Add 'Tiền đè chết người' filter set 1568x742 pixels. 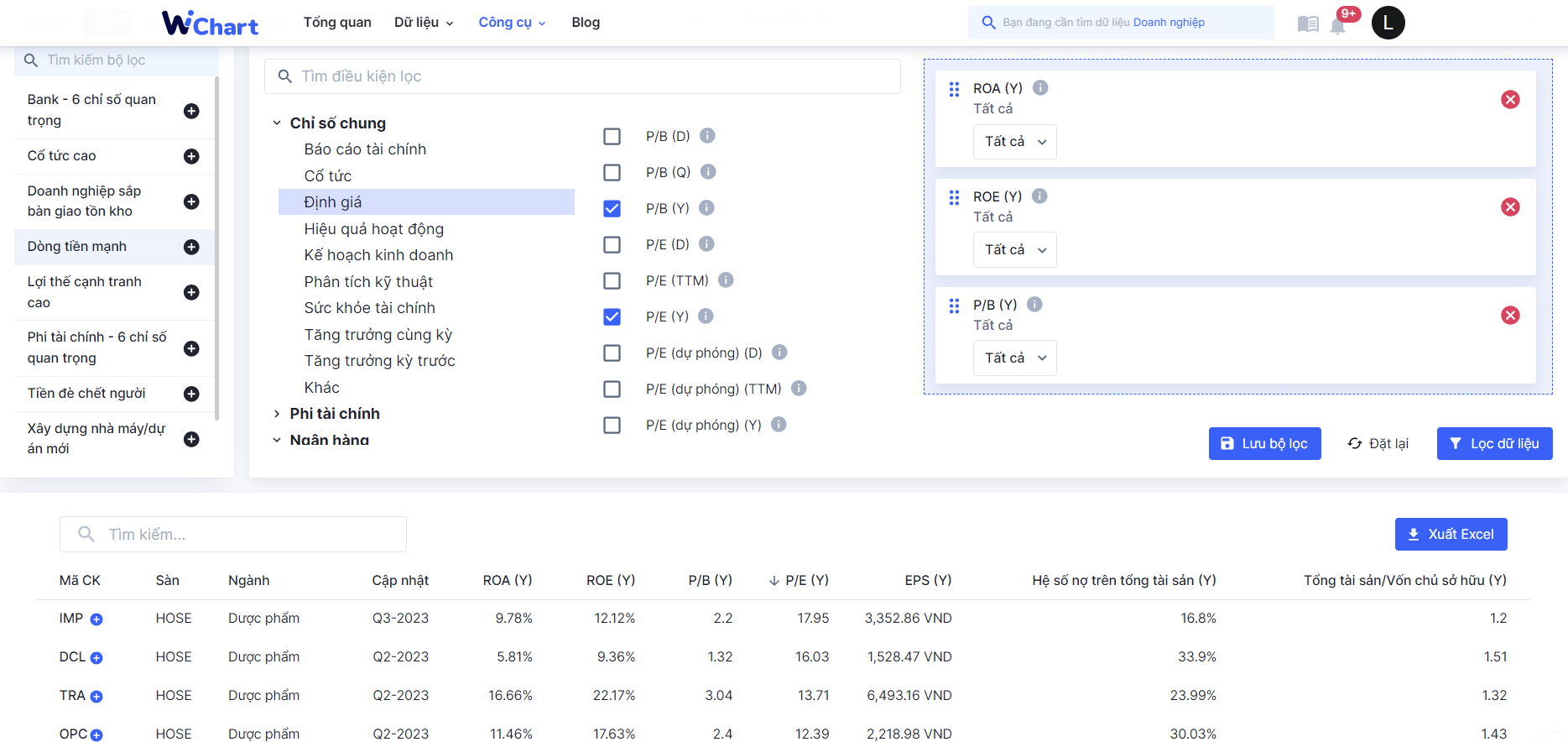pyautogui.click(x=191, y=394)
